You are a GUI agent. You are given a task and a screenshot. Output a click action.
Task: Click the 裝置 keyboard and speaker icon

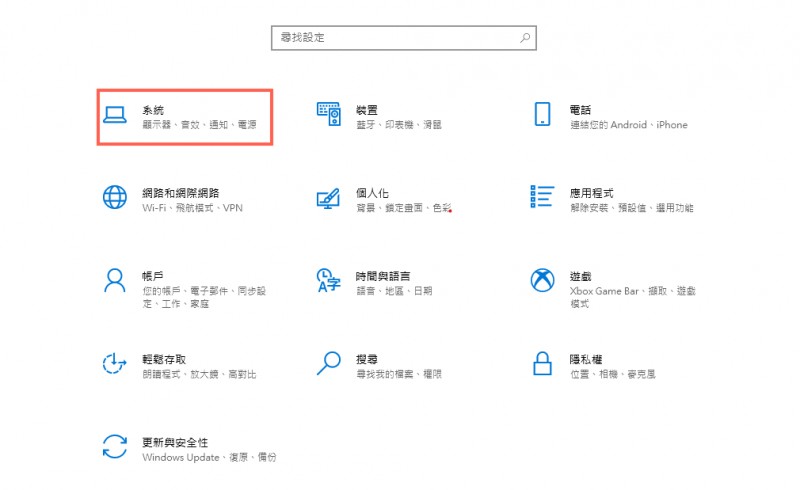coord(329,114)
